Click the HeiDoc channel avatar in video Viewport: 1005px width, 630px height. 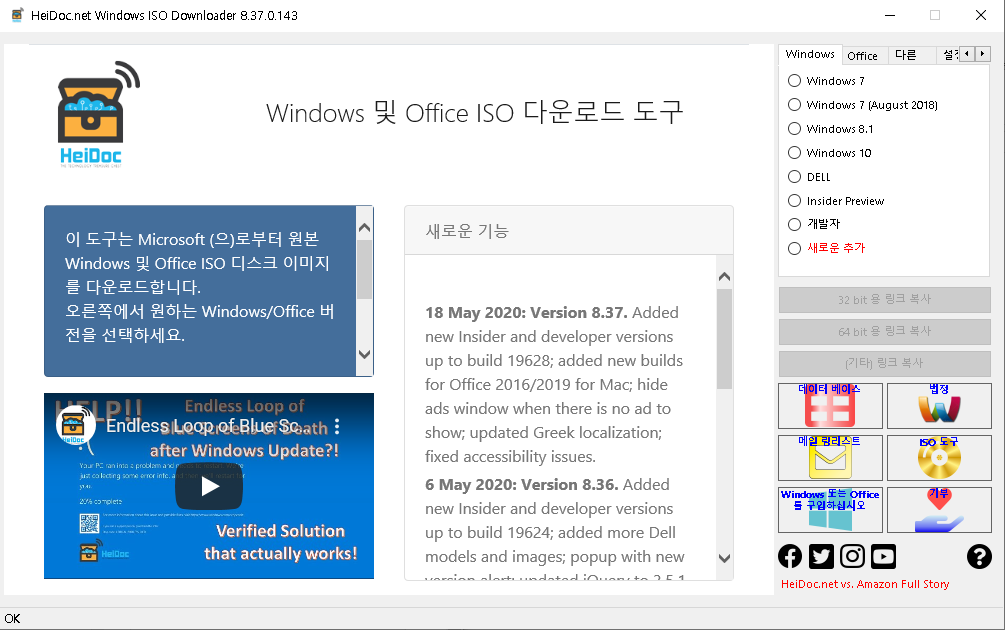click(76, 425)
